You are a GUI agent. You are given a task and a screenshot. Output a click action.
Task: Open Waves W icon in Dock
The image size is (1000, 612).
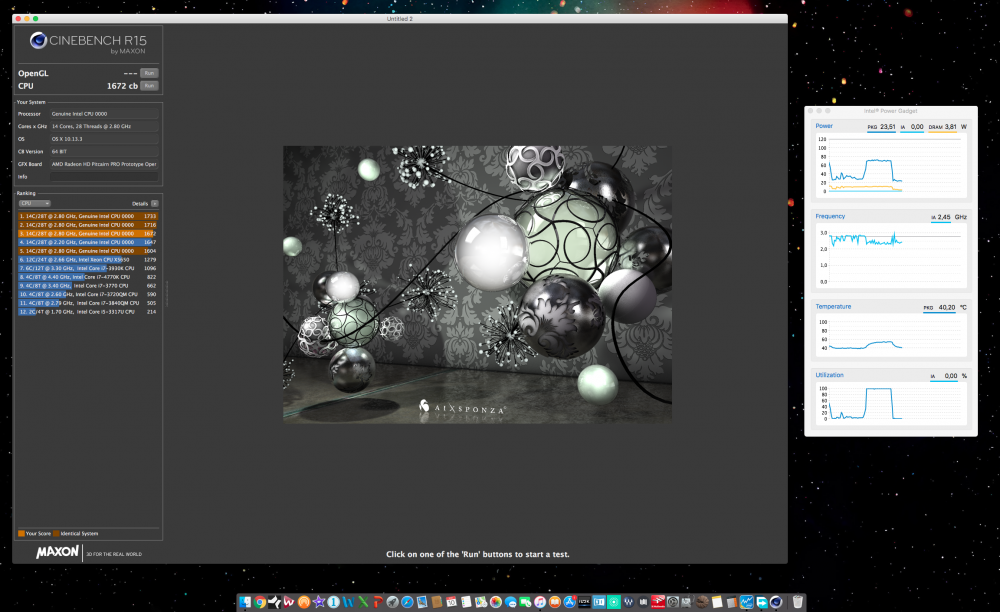click(x=628, y=602)
